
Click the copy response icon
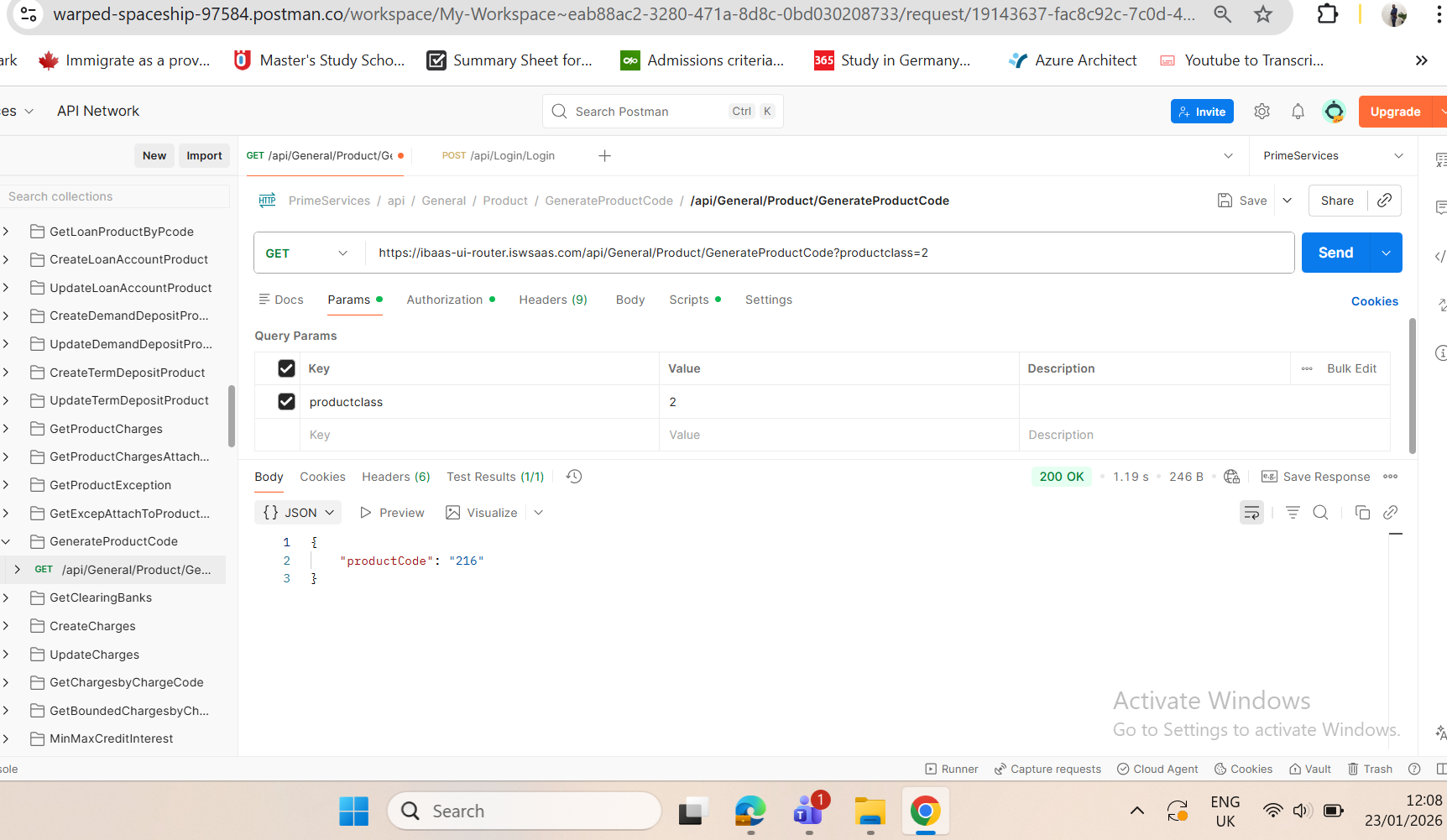1362,513
